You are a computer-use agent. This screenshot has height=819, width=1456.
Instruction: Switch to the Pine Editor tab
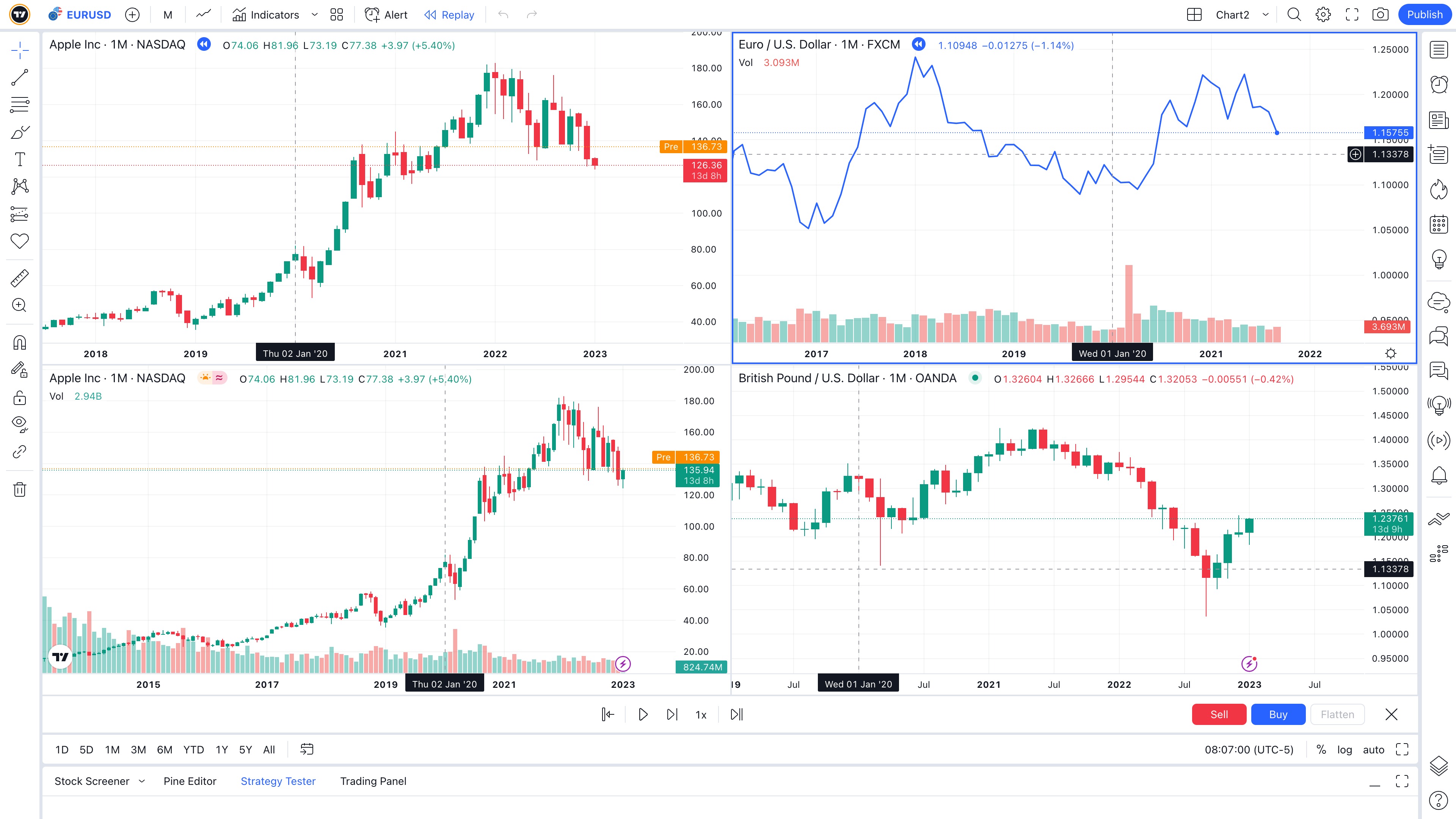189,781
